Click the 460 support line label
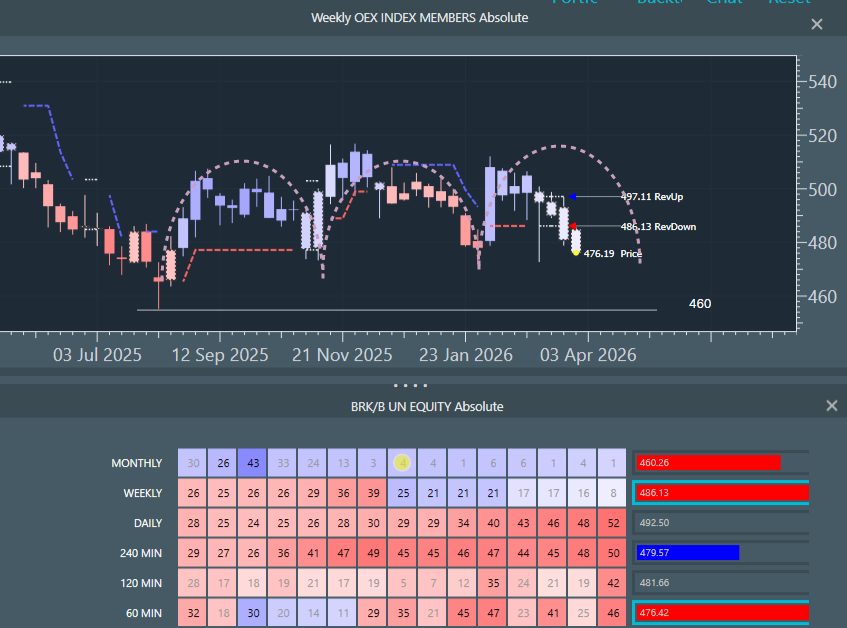Screen dimensions: 847x628 point(700,303)
